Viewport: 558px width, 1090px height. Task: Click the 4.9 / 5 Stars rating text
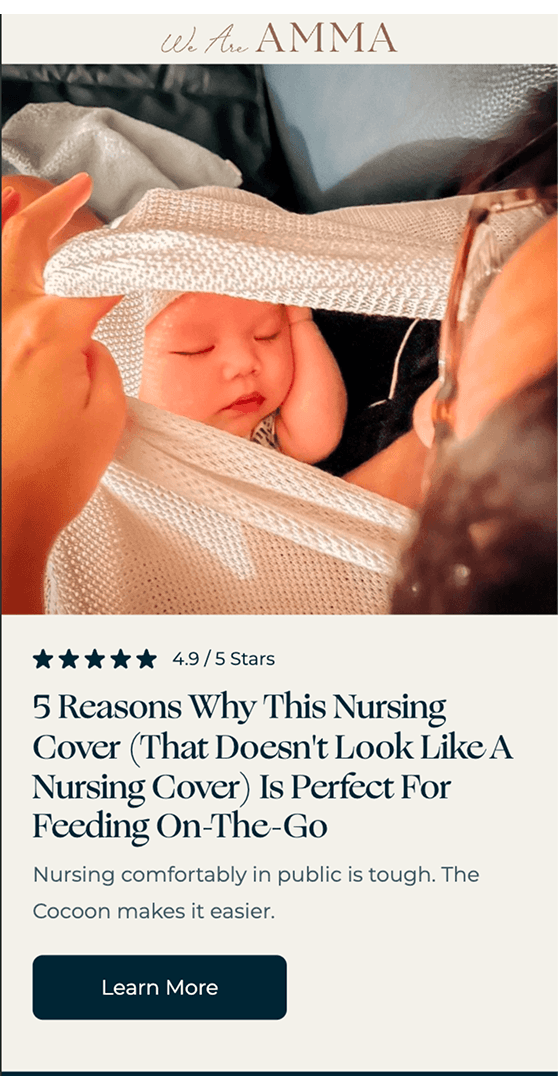224,658
